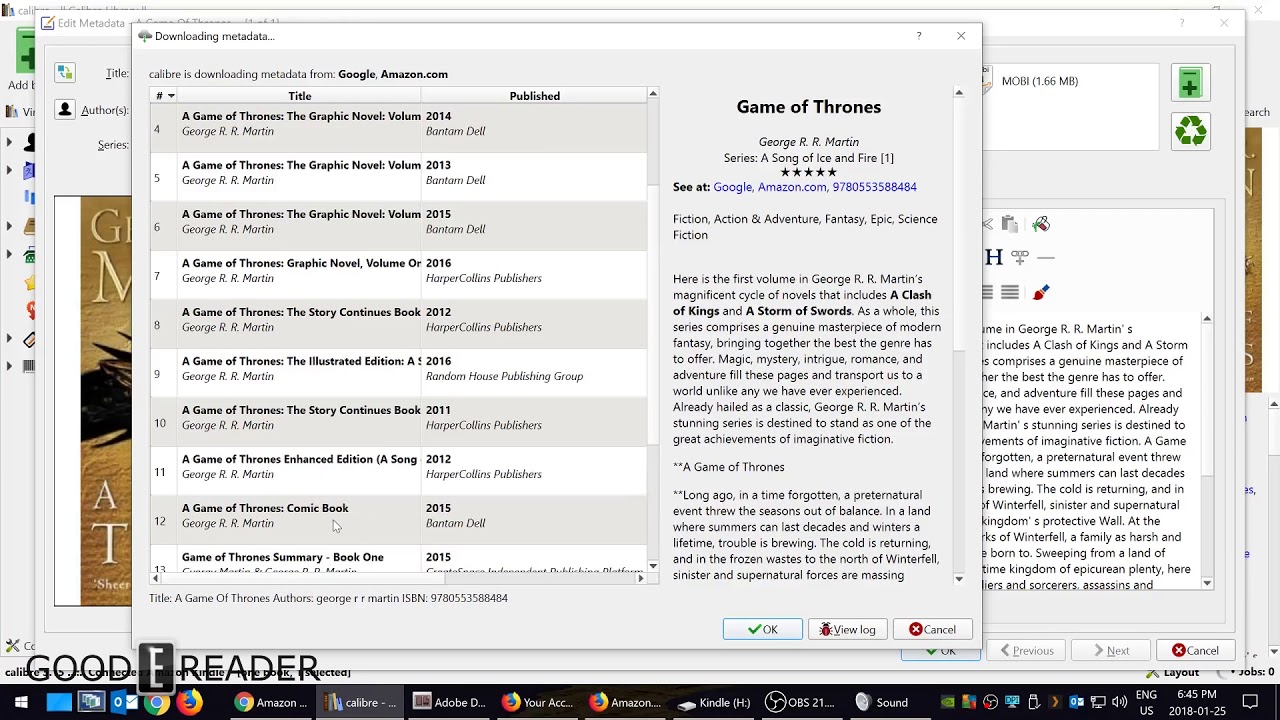Select row 7 'Graphic Novel, Volume' HarperCollins result
The width and height of the screenshot is (1280, 720).
point(398,274)
